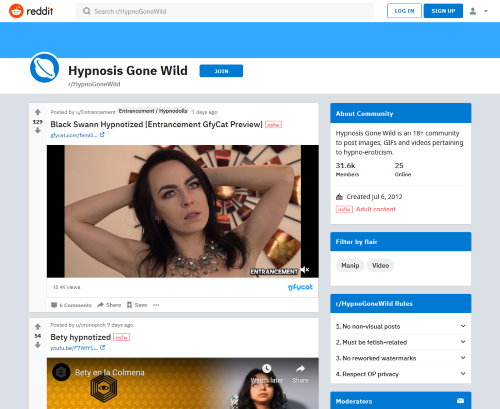Downvote the Black Swann Hypnotized post
Viewport: 500px width, 409px height.
pyautogui.click(x=38, y=131)
